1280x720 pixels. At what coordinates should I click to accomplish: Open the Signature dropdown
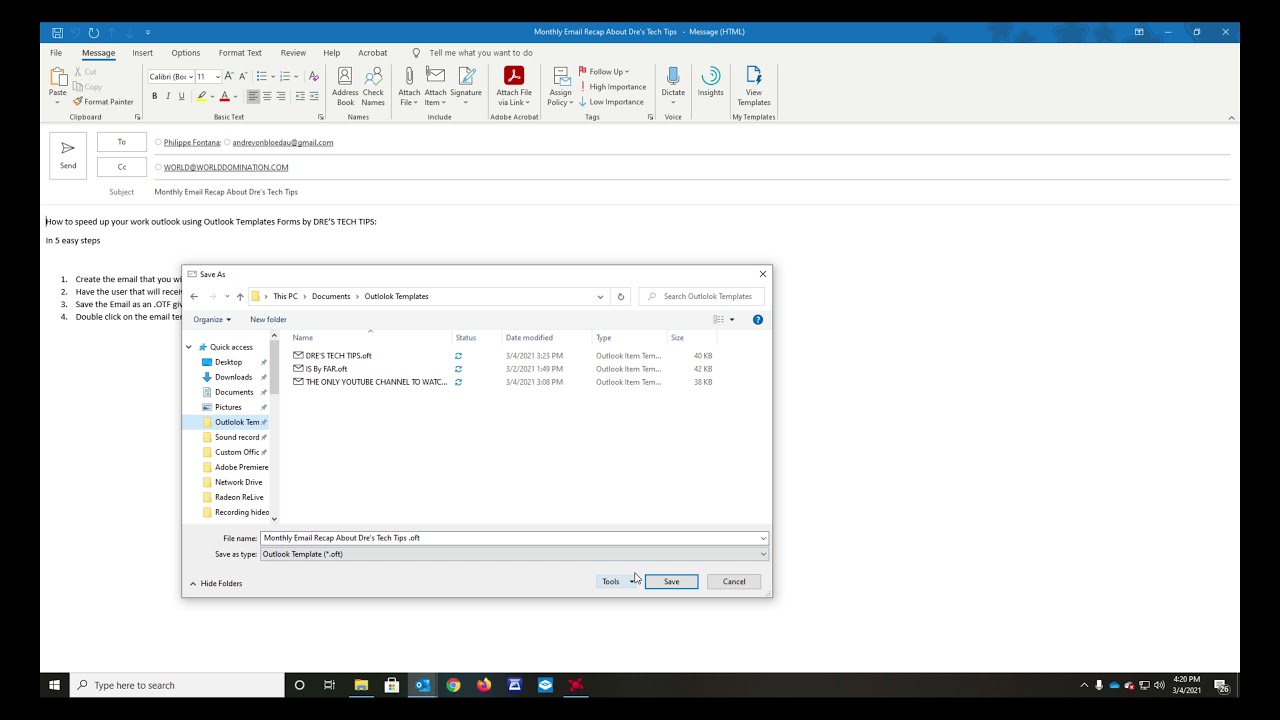(466, 87)
